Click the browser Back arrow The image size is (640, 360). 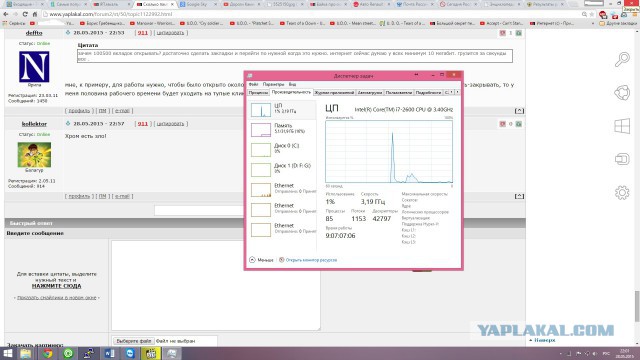[6, 14]
